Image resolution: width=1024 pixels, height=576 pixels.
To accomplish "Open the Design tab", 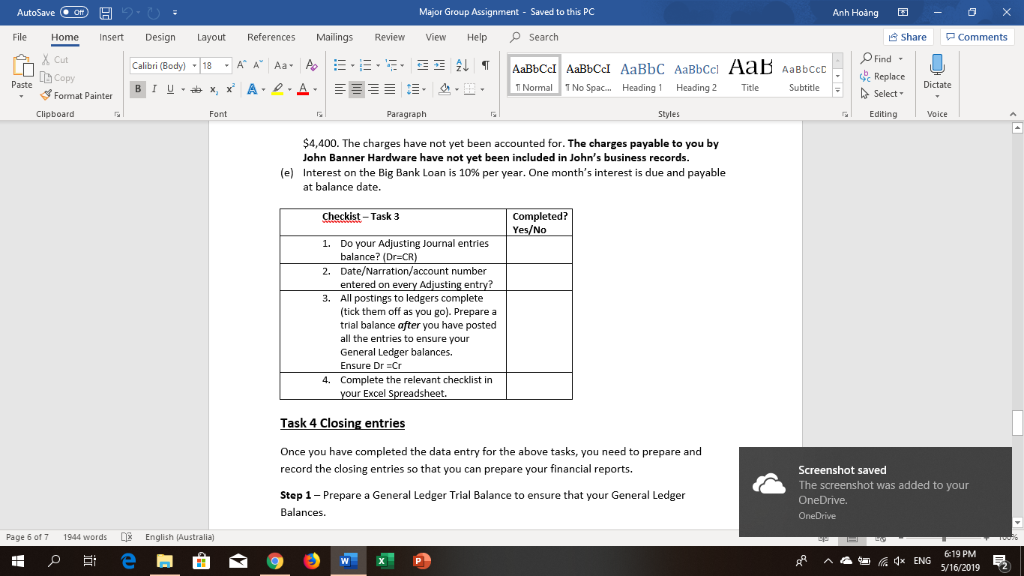I will (160, 37).
